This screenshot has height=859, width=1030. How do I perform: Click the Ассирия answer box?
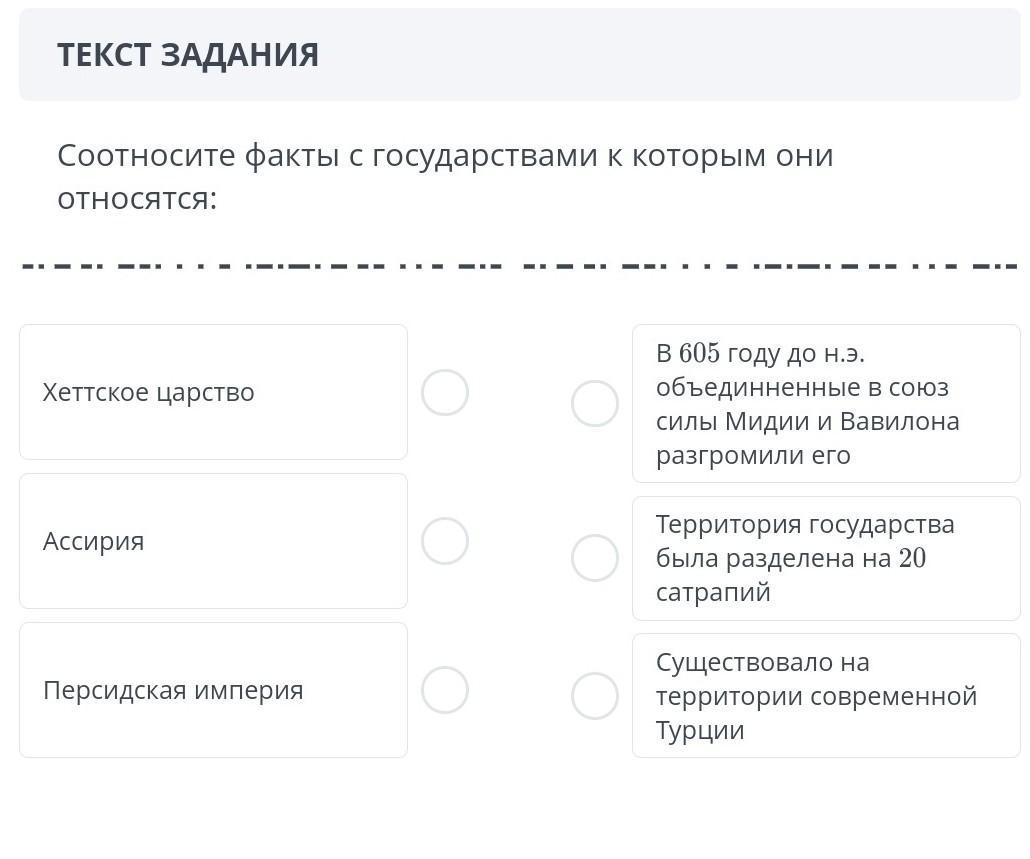(x=213, y=541)
